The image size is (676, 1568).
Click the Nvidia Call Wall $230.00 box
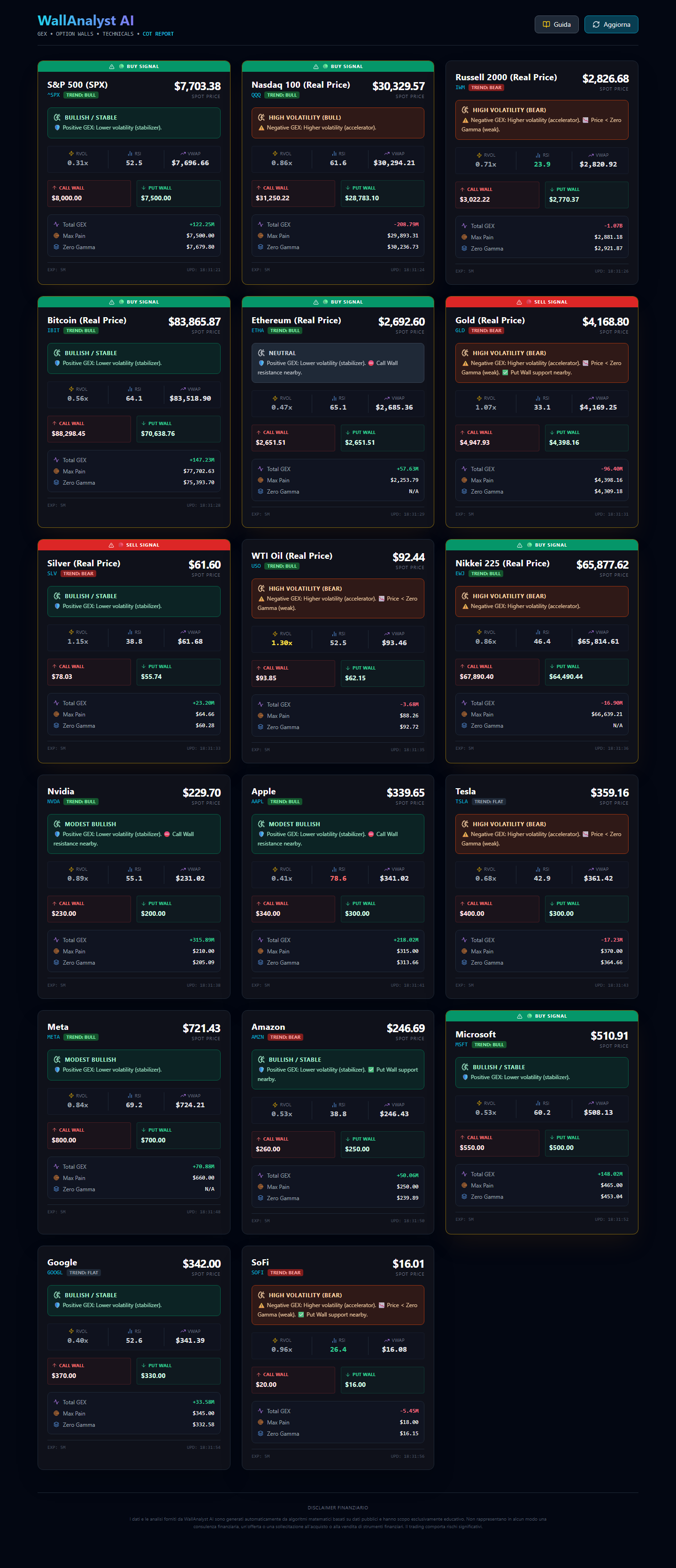pyautogui.click(x=89, y=909)
